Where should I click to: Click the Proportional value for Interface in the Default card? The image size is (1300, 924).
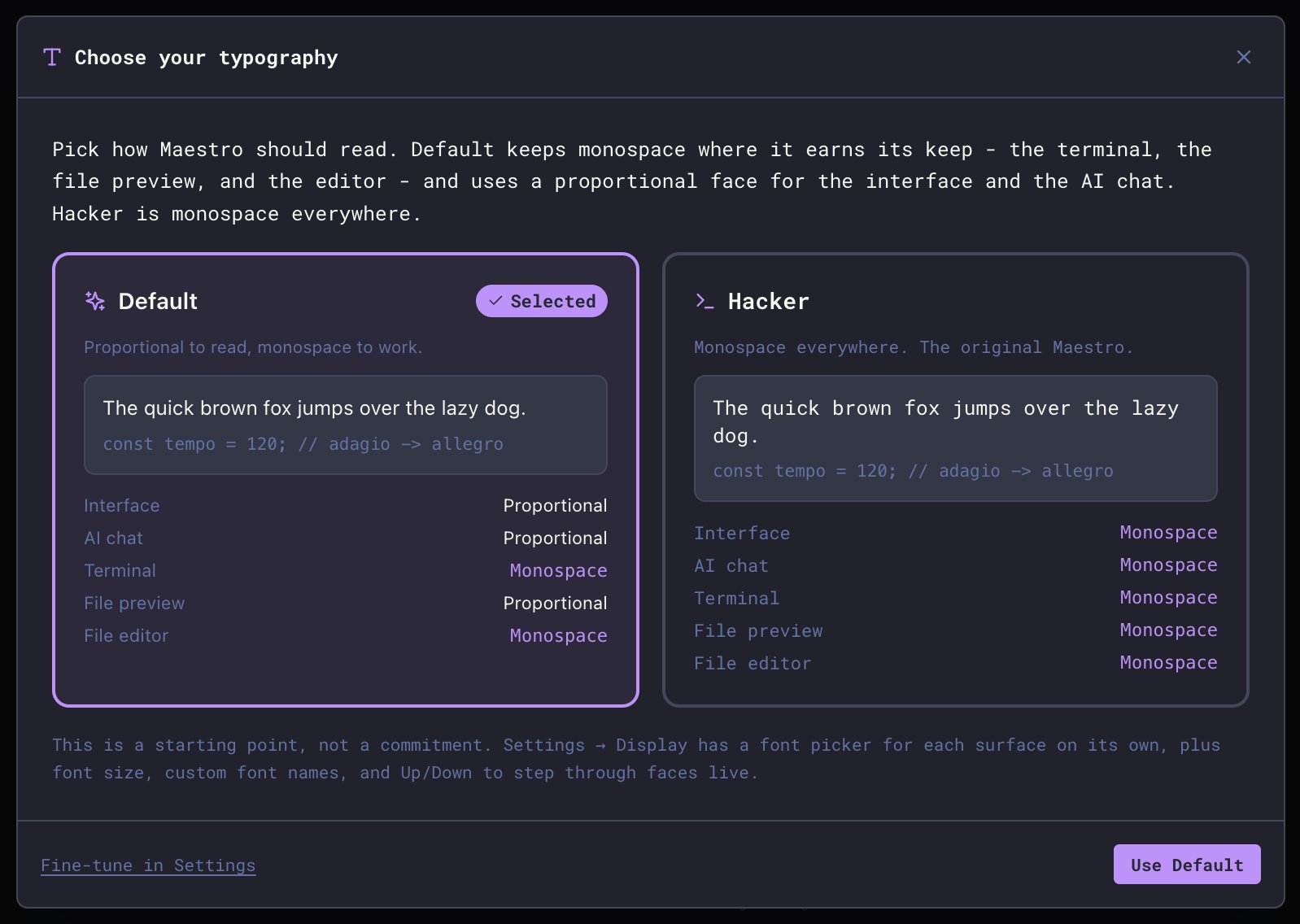pos(555,506)
